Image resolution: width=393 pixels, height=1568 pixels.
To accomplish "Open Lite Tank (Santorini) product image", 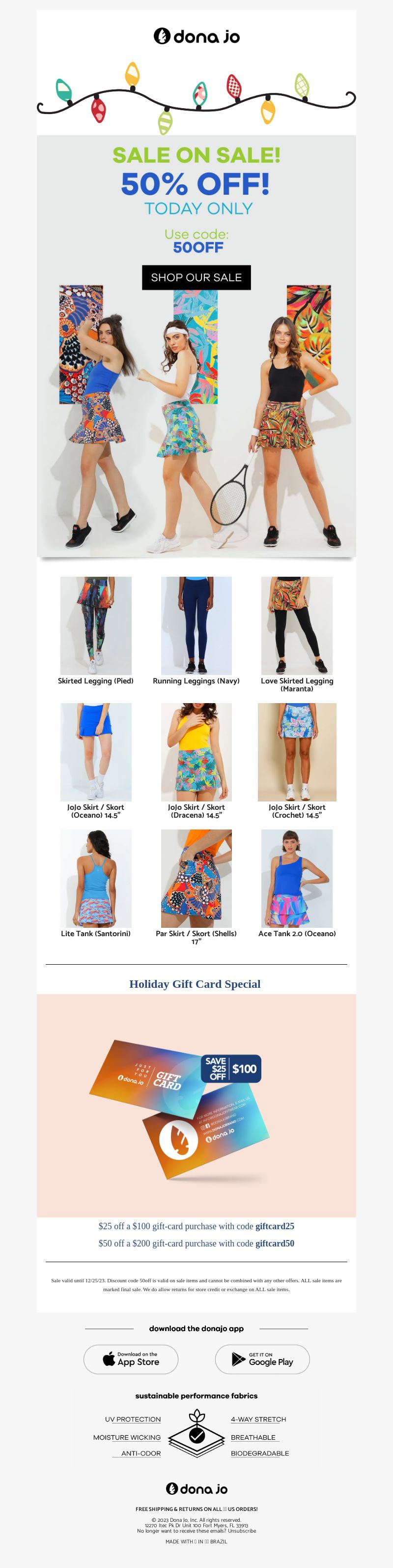I will click(95, 878).
